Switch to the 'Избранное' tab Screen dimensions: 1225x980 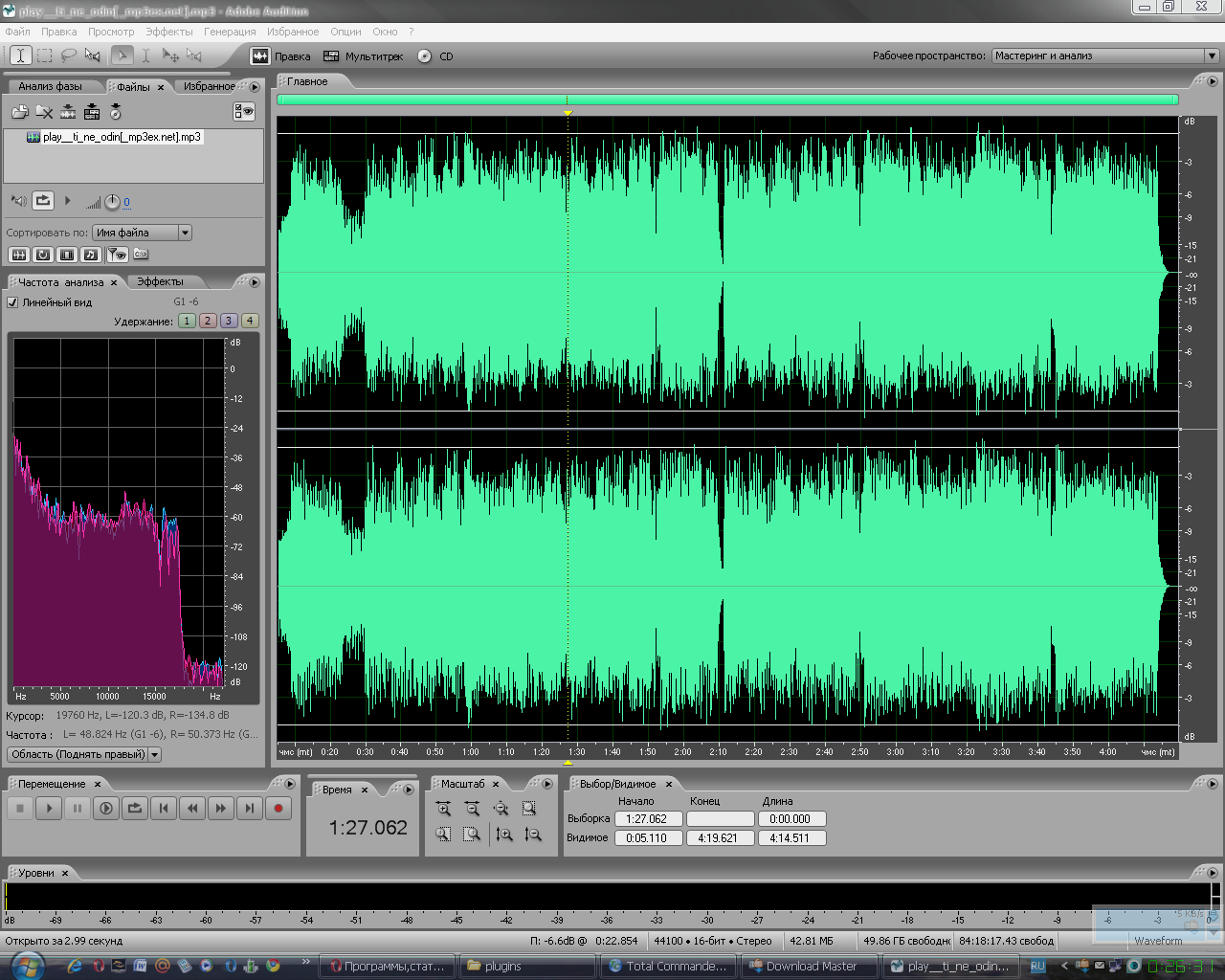coord(210,86)
